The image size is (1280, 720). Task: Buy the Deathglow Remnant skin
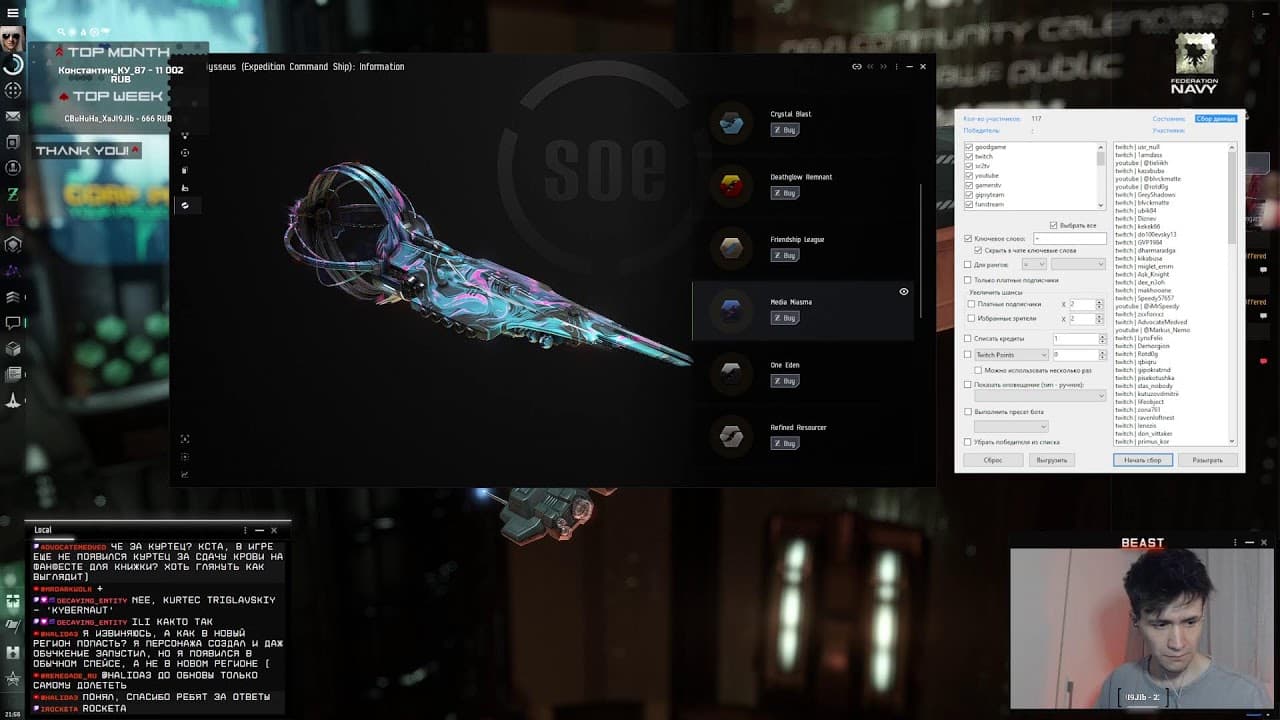(x=785, y=193)
